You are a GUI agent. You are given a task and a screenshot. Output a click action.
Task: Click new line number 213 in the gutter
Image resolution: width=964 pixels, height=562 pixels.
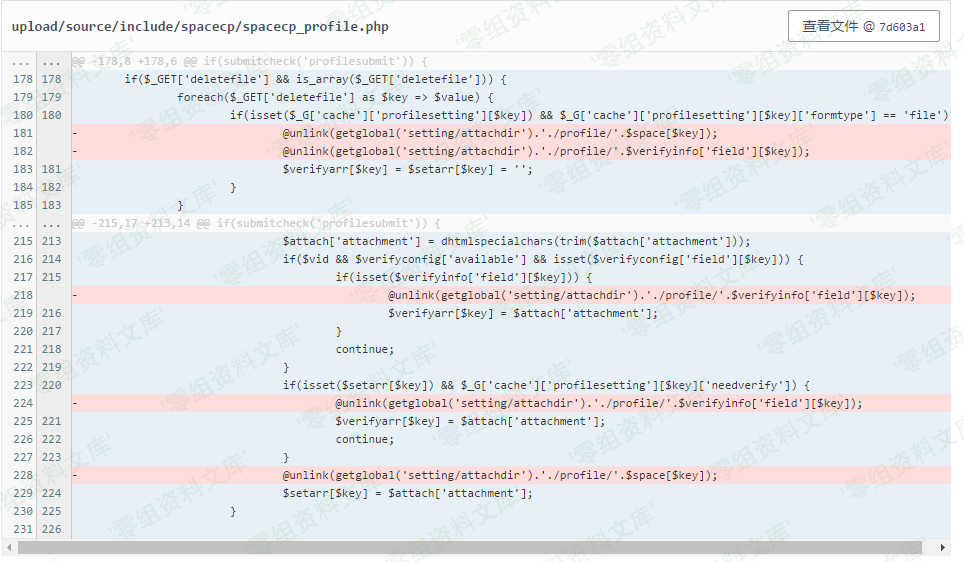[51, 241]
